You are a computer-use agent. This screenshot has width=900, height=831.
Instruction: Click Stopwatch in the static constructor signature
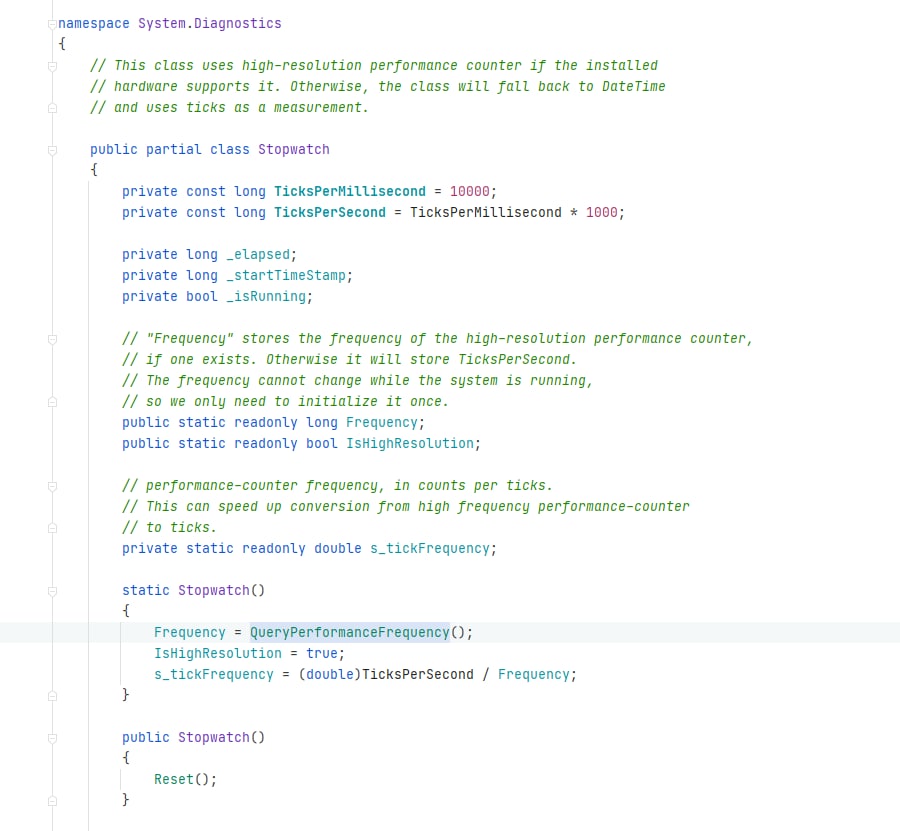tap(214, 590)
